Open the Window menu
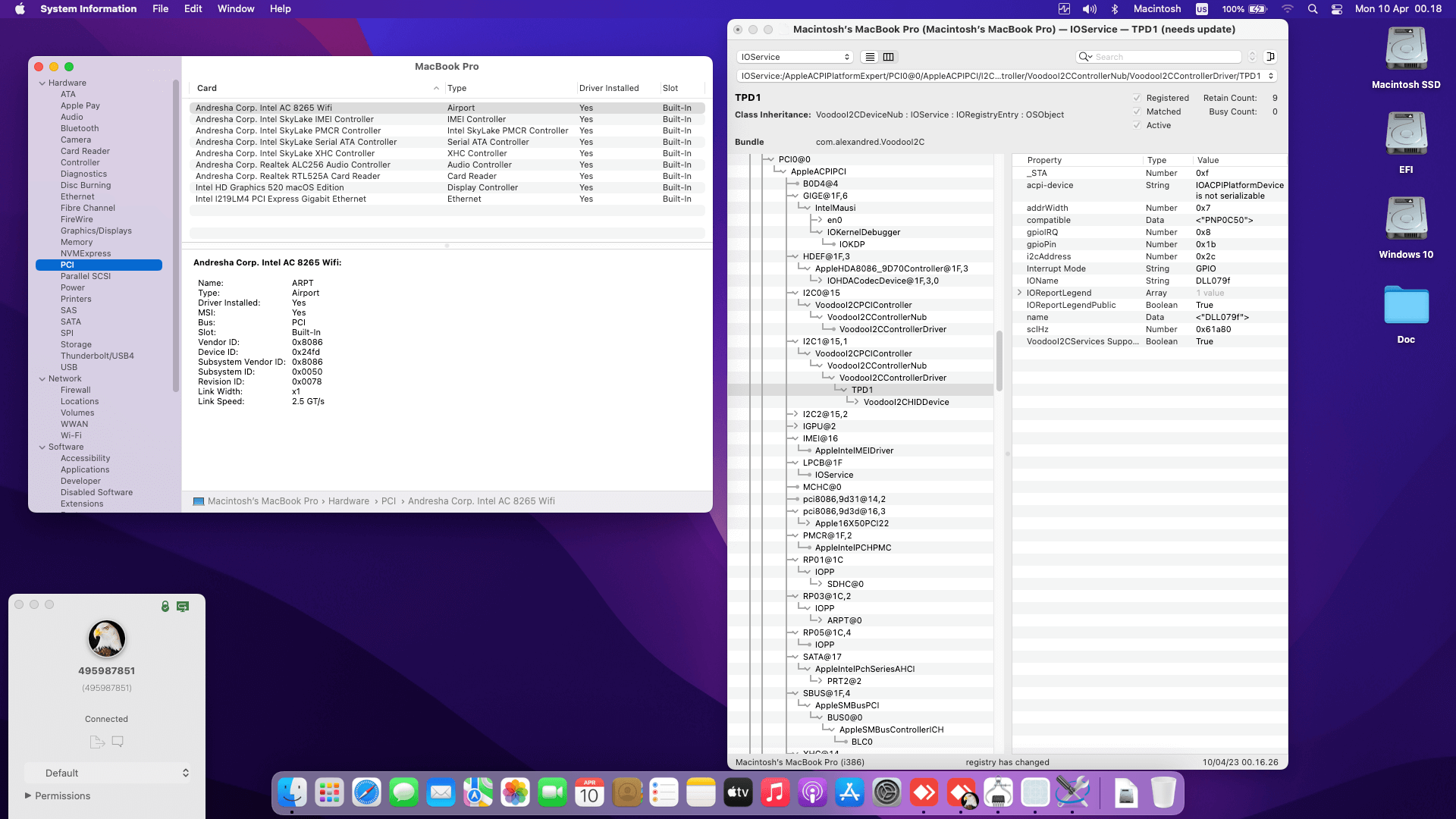Image resolution: width=1456 pixels, height=819 pixels. [236, 9]
